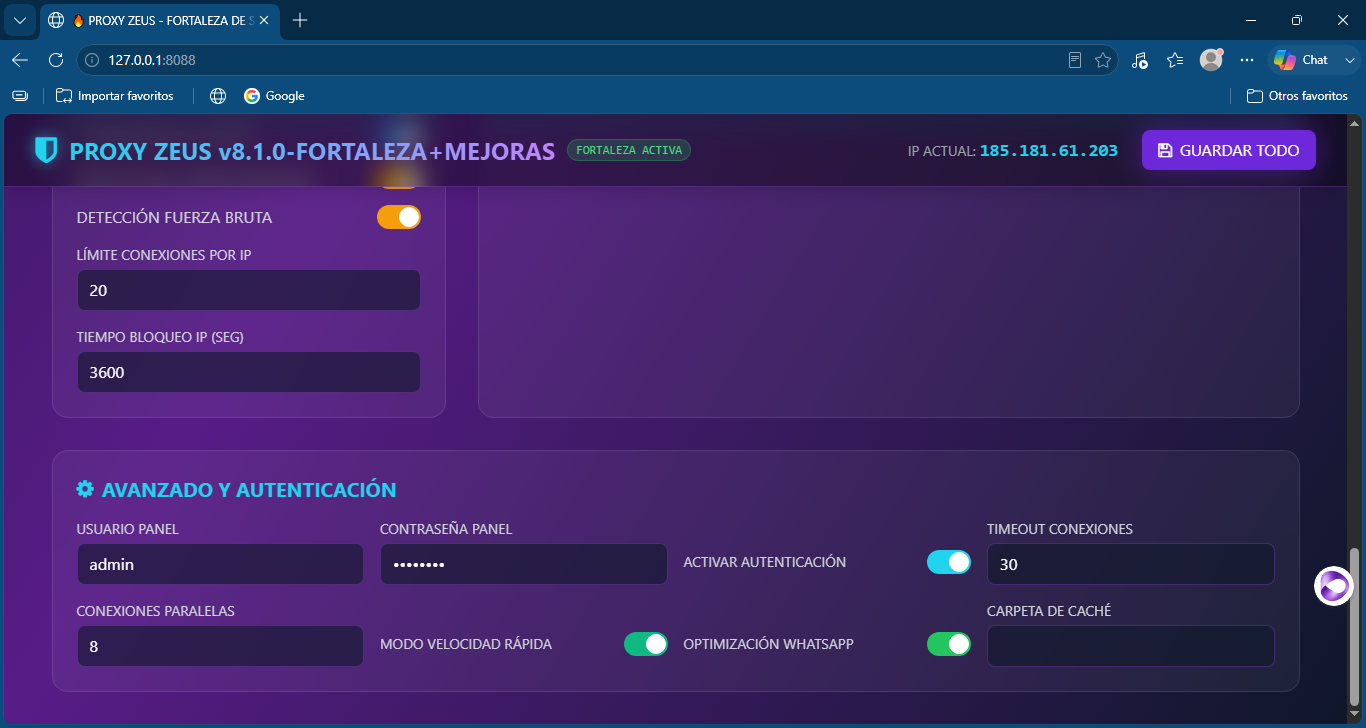Image resolution: width=1366 pixels, height=728 pixels.
Task: Toggle Optimización WhatsApp switch
Action: tap(949, 644)
